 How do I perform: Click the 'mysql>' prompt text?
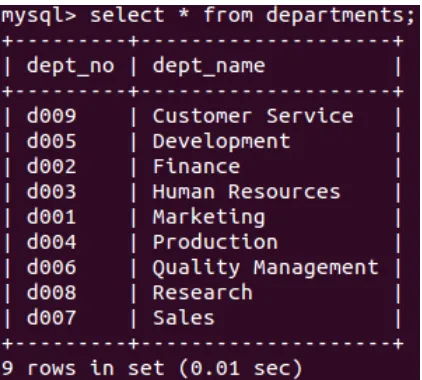[39, 17]
